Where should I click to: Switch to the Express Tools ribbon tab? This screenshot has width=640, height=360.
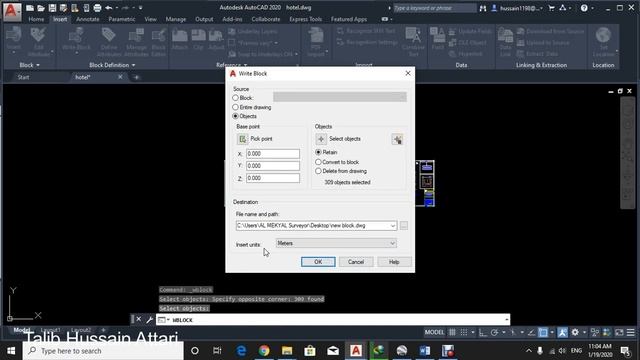tap(306, 19)
